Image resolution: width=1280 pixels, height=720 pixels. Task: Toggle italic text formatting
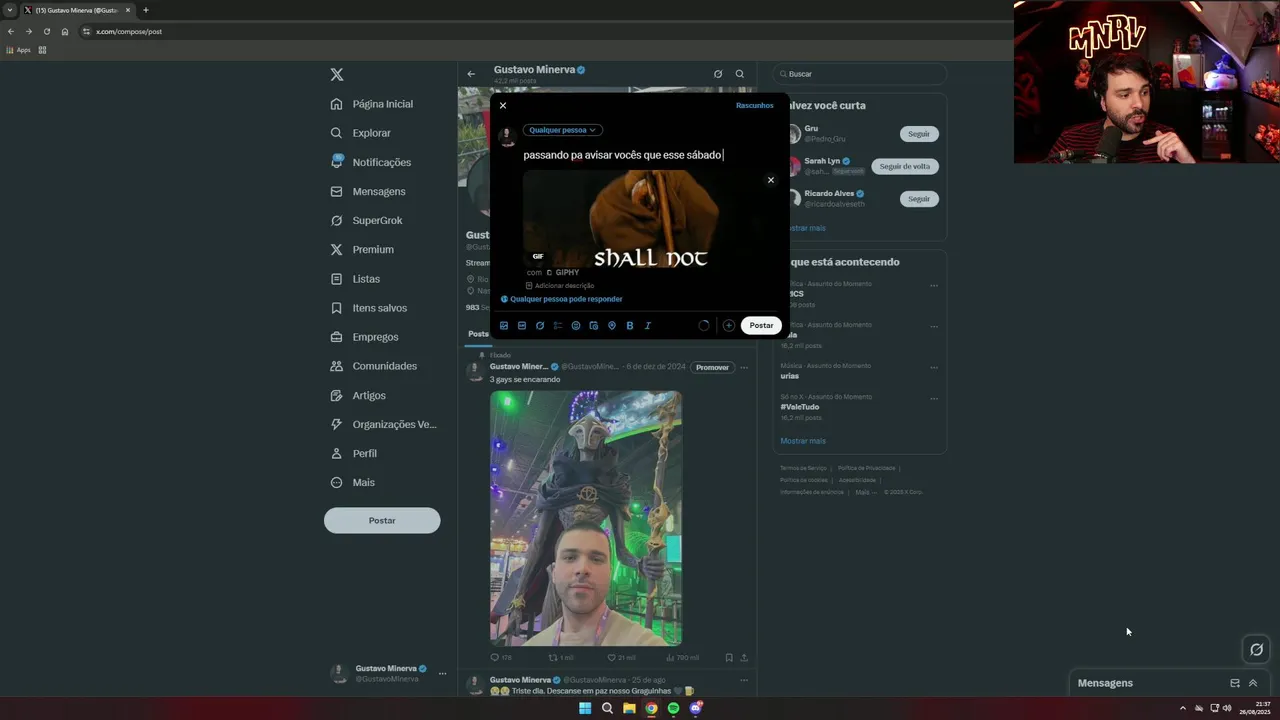coord(648,326)
